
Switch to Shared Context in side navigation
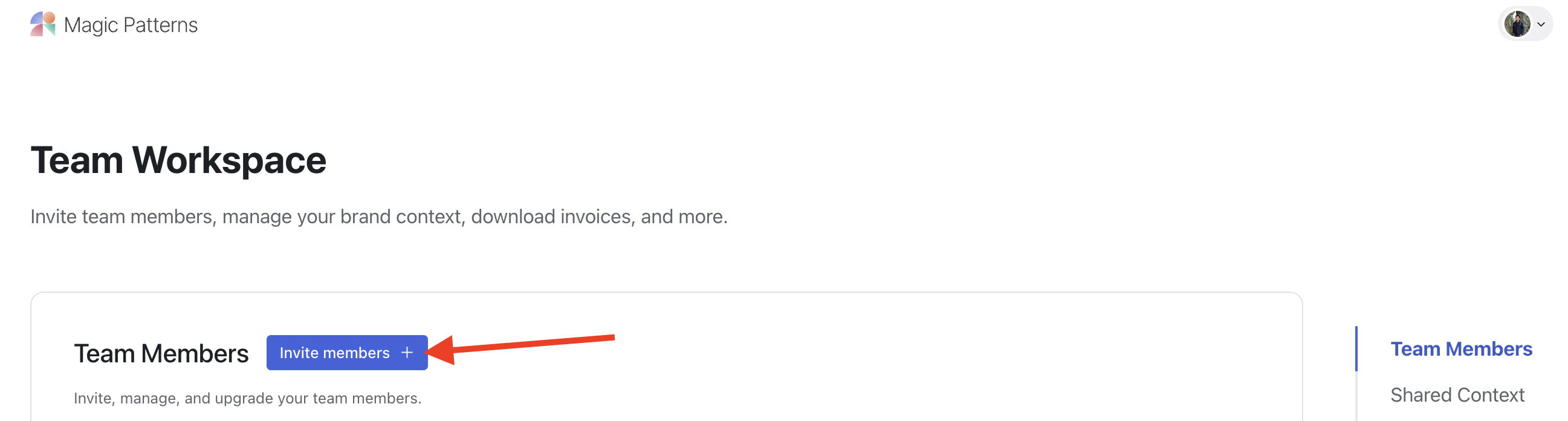pyautogui.click(x=1457, y=395)
